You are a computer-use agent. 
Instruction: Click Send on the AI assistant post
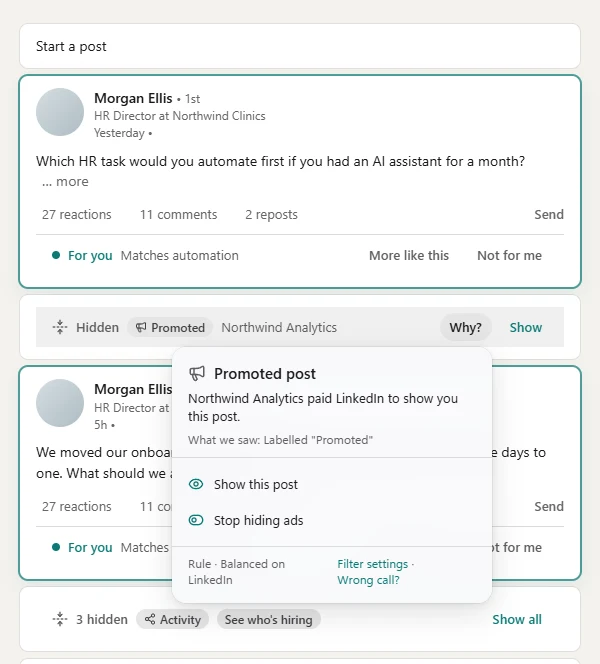point(549,215)
